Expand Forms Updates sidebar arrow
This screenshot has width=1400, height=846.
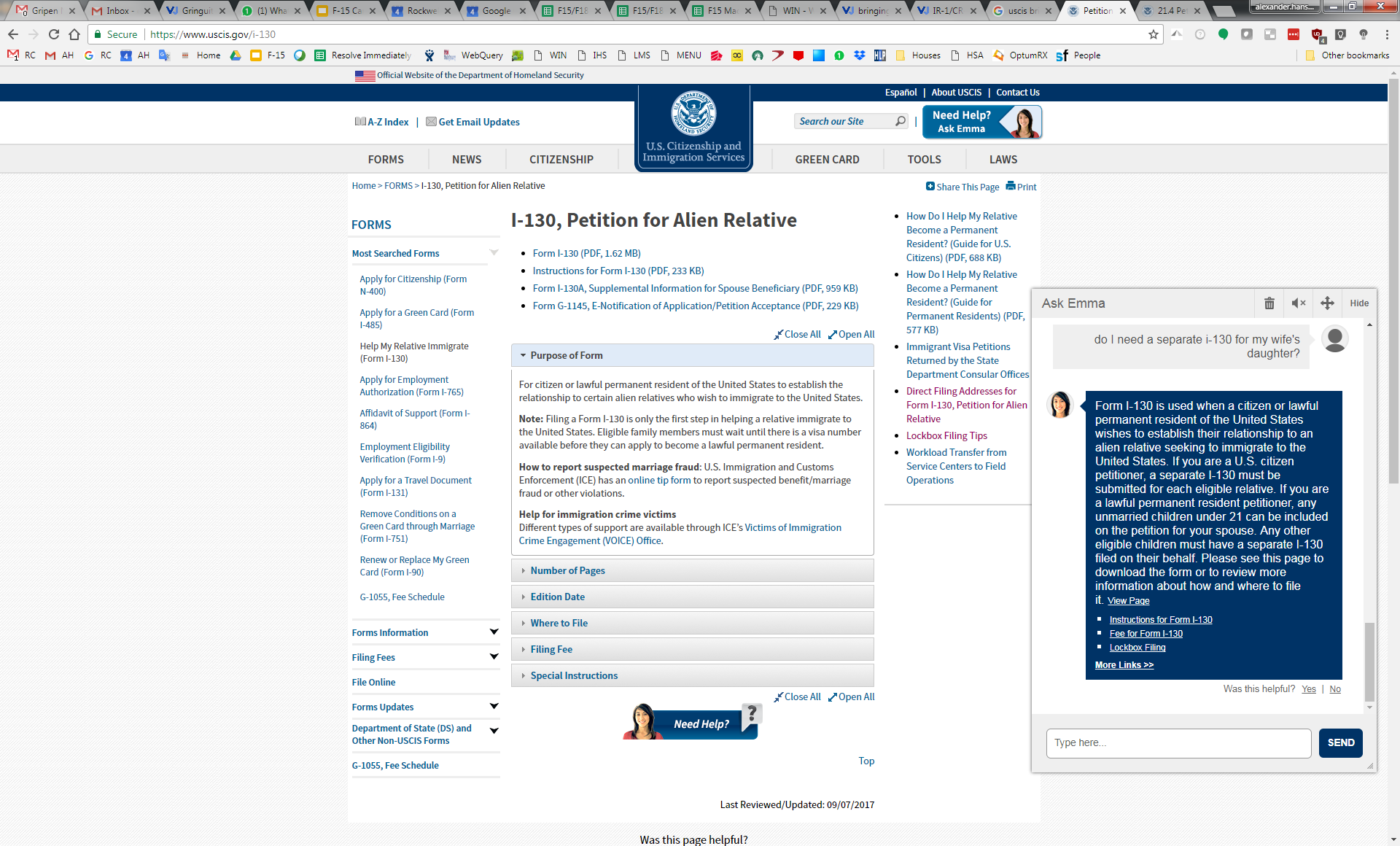(494, 706)
